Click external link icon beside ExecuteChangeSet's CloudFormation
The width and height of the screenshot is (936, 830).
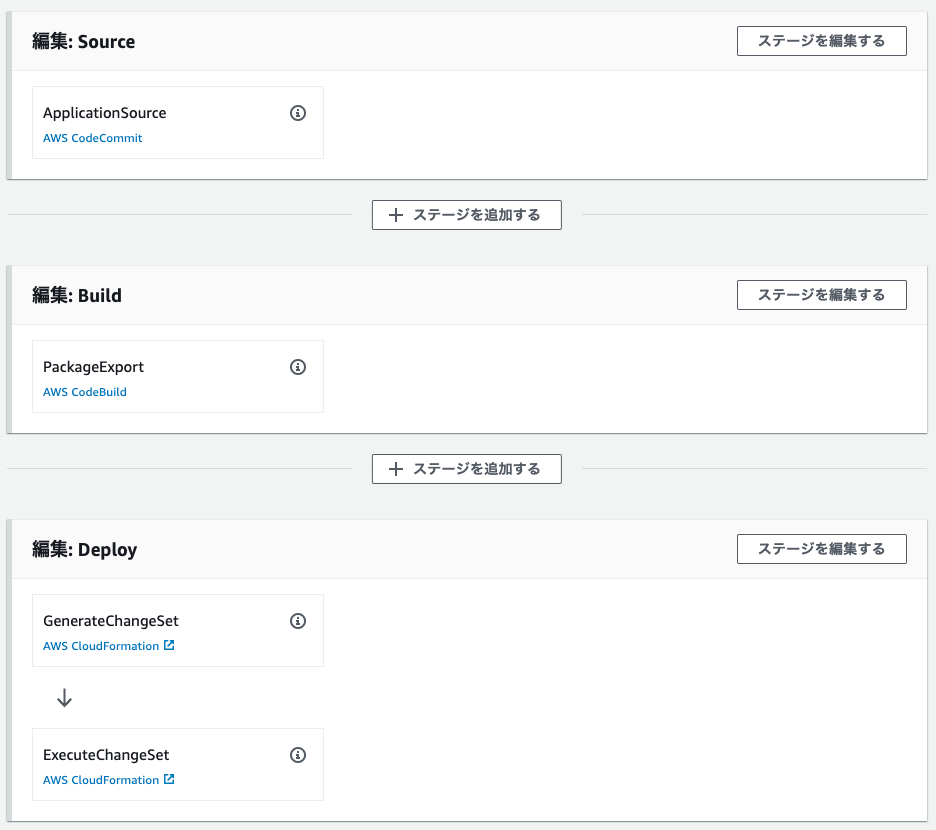point(169,779)
